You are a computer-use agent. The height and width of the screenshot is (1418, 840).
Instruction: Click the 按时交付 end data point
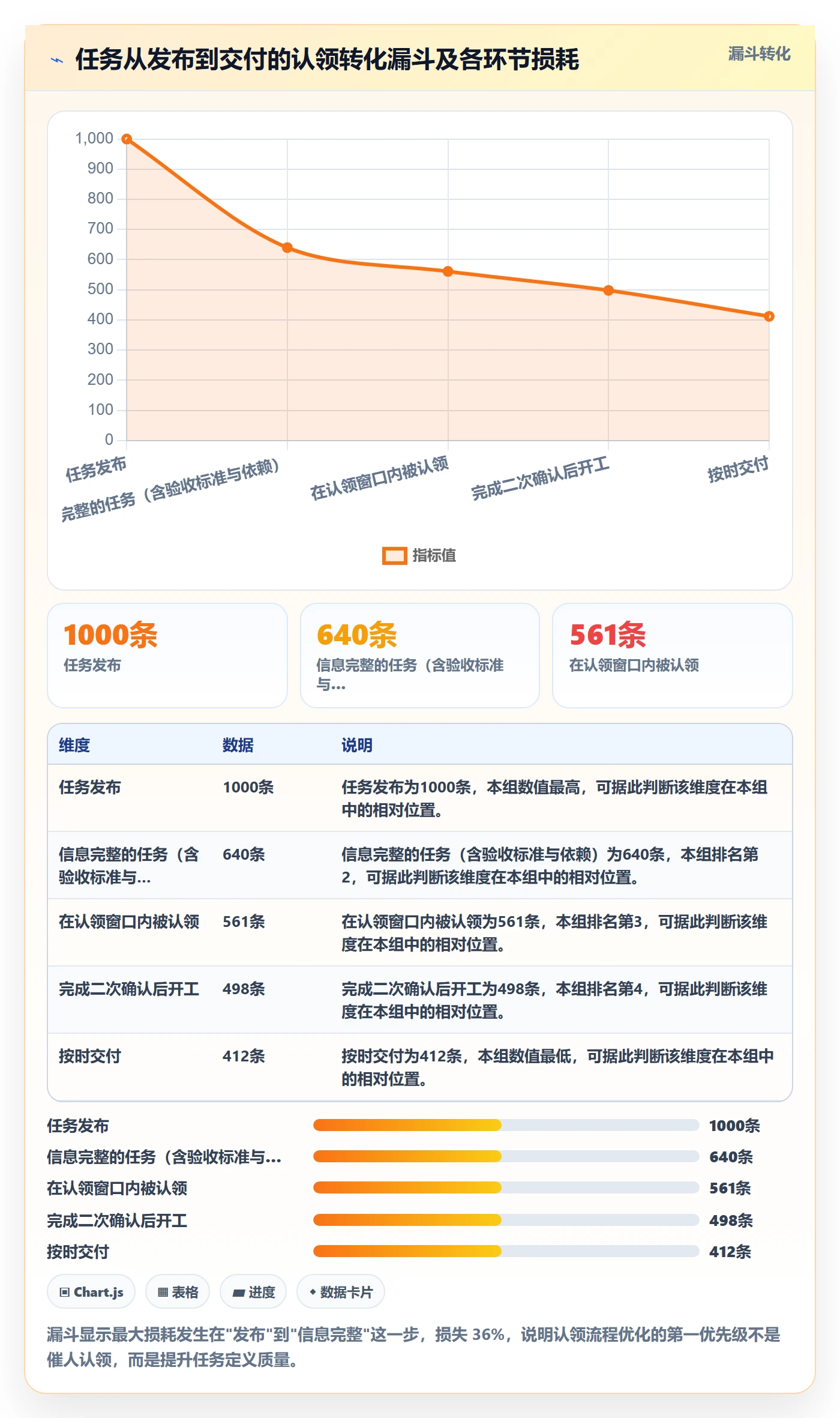click(x=769, y=316)
